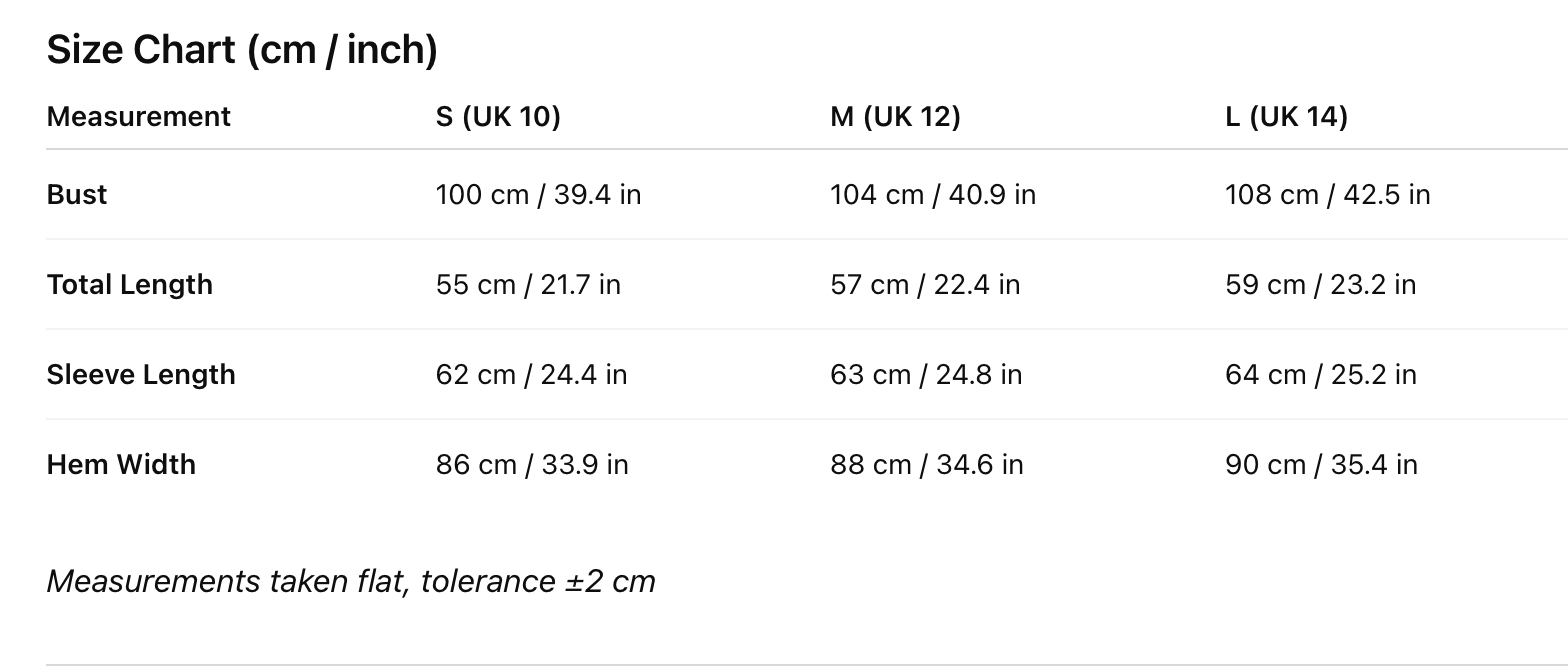Click the Hem Width row label
This screenshot has height=670, width=1568.
tap(121, 465)
